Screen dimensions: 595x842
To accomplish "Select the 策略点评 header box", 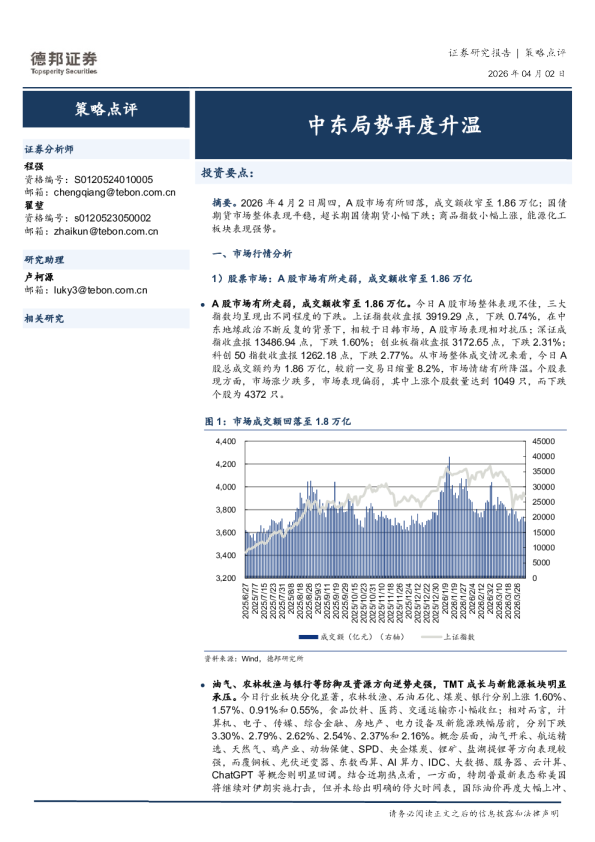I will [x=106, y=109].
